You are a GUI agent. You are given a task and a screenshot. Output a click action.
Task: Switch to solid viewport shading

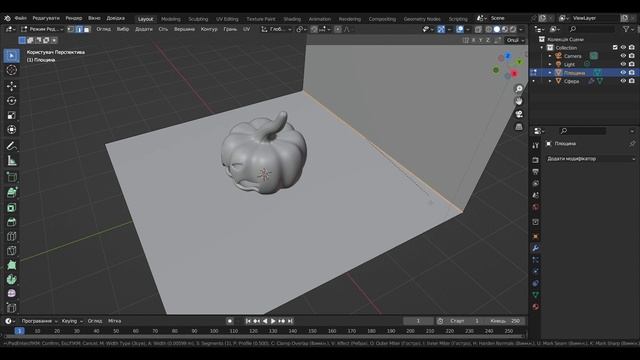point(497,29)
